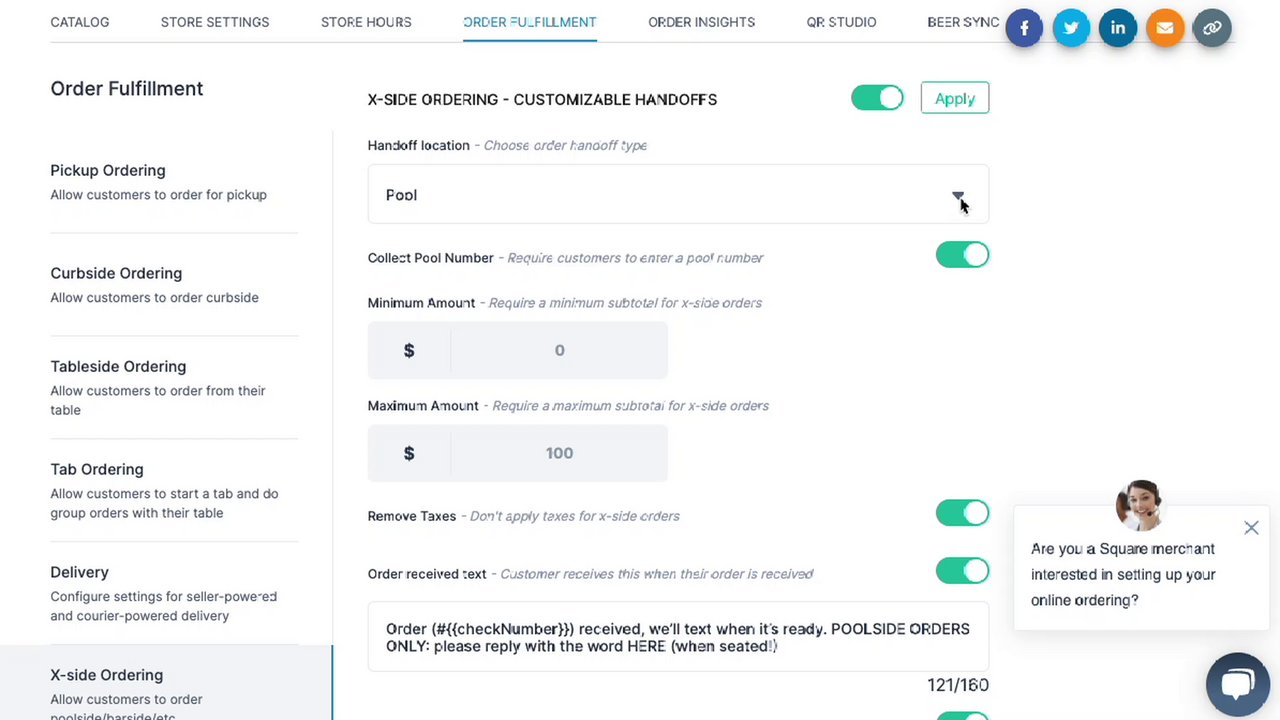
Task: Toggle X-Side Ordering customizable handoffs switch
Action: click(877, 98)
